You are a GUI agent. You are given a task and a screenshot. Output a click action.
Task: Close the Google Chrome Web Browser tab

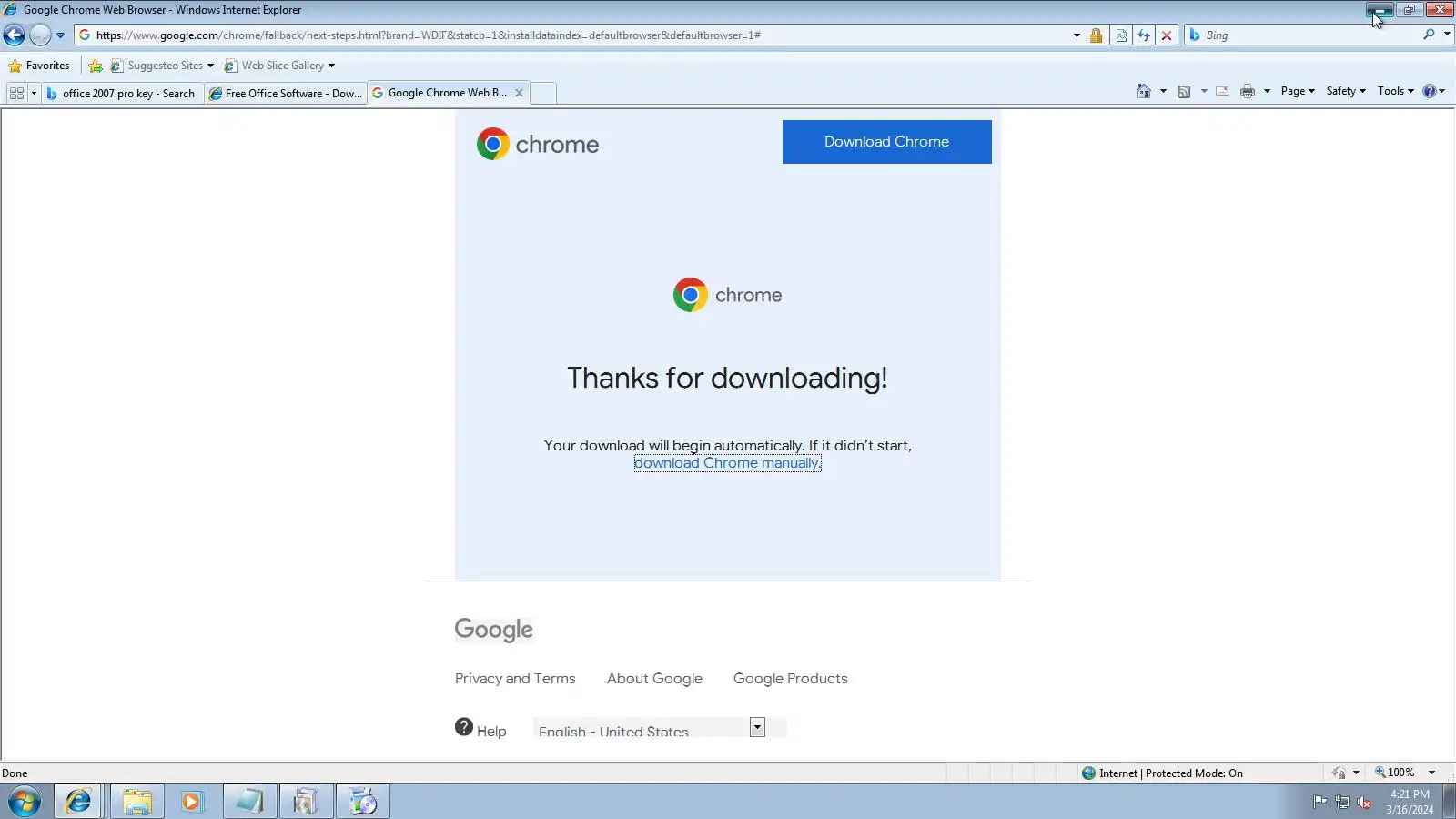519,93
